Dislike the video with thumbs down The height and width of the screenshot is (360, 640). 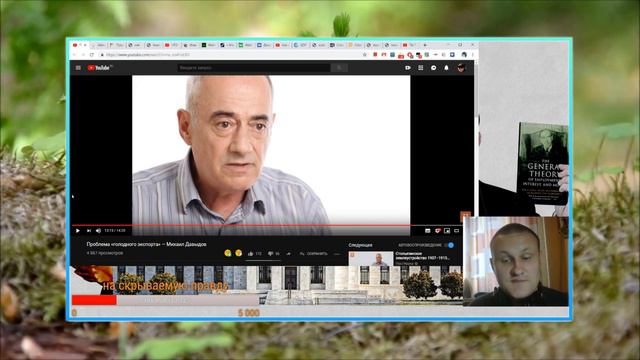point(270,253)
